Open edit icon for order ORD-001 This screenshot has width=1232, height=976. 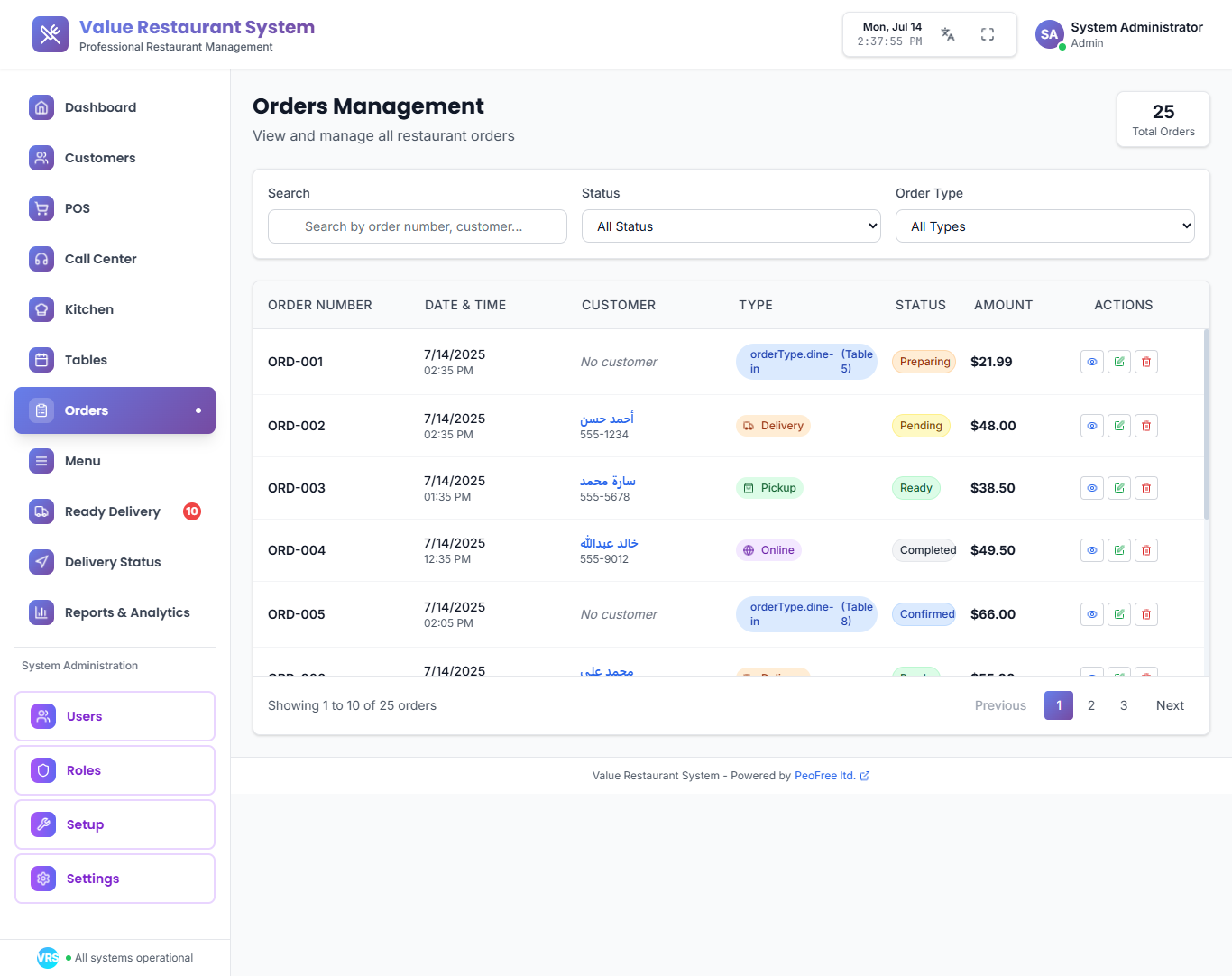coord(1119,362)
